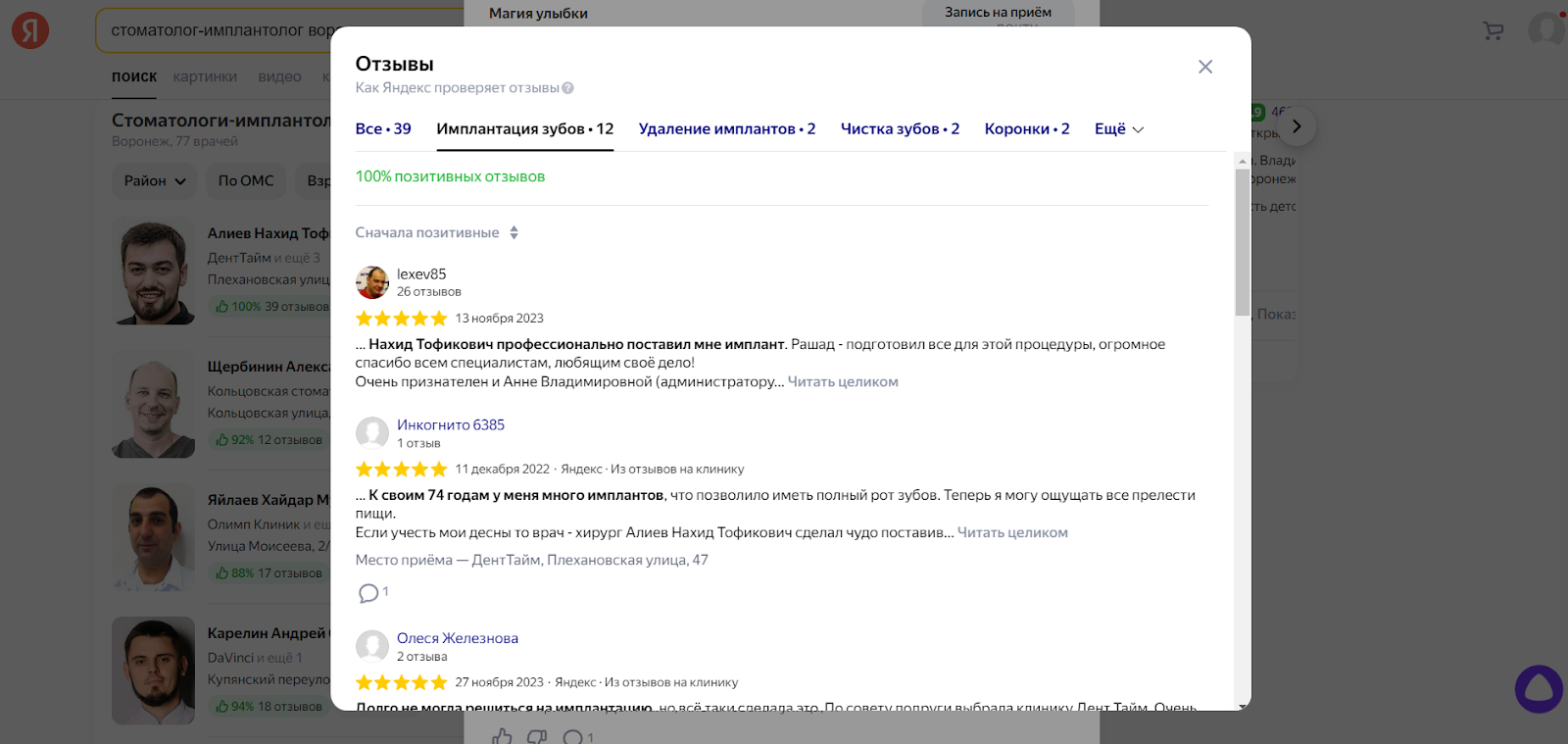Click 100% позитивных отзывов text

pyautogui.click(x=450, y=176)
